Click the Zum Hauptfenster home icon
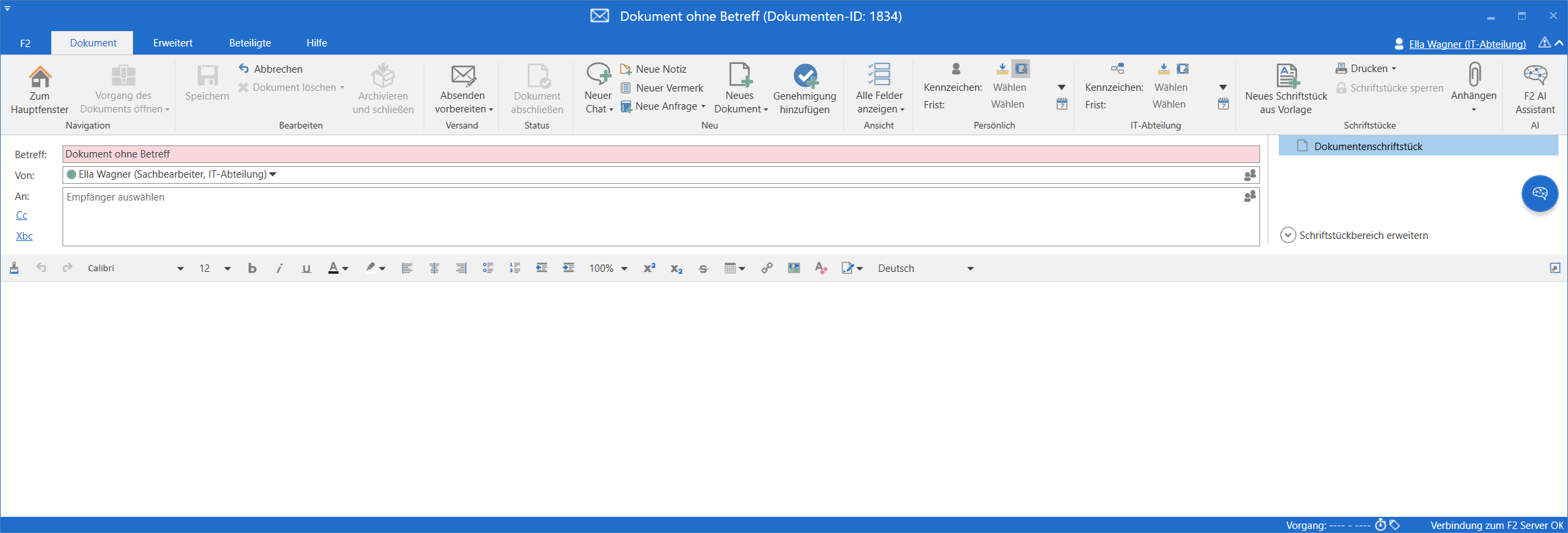 (40, 77)
